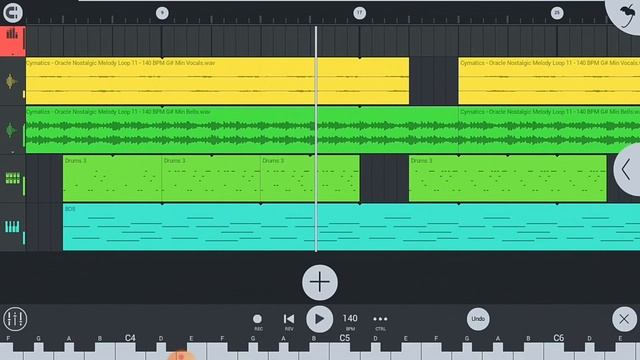Select the cyan 808 pattern clip
Image resolution: width=640 pixels, height=360 pixels.
click(351, 227)
